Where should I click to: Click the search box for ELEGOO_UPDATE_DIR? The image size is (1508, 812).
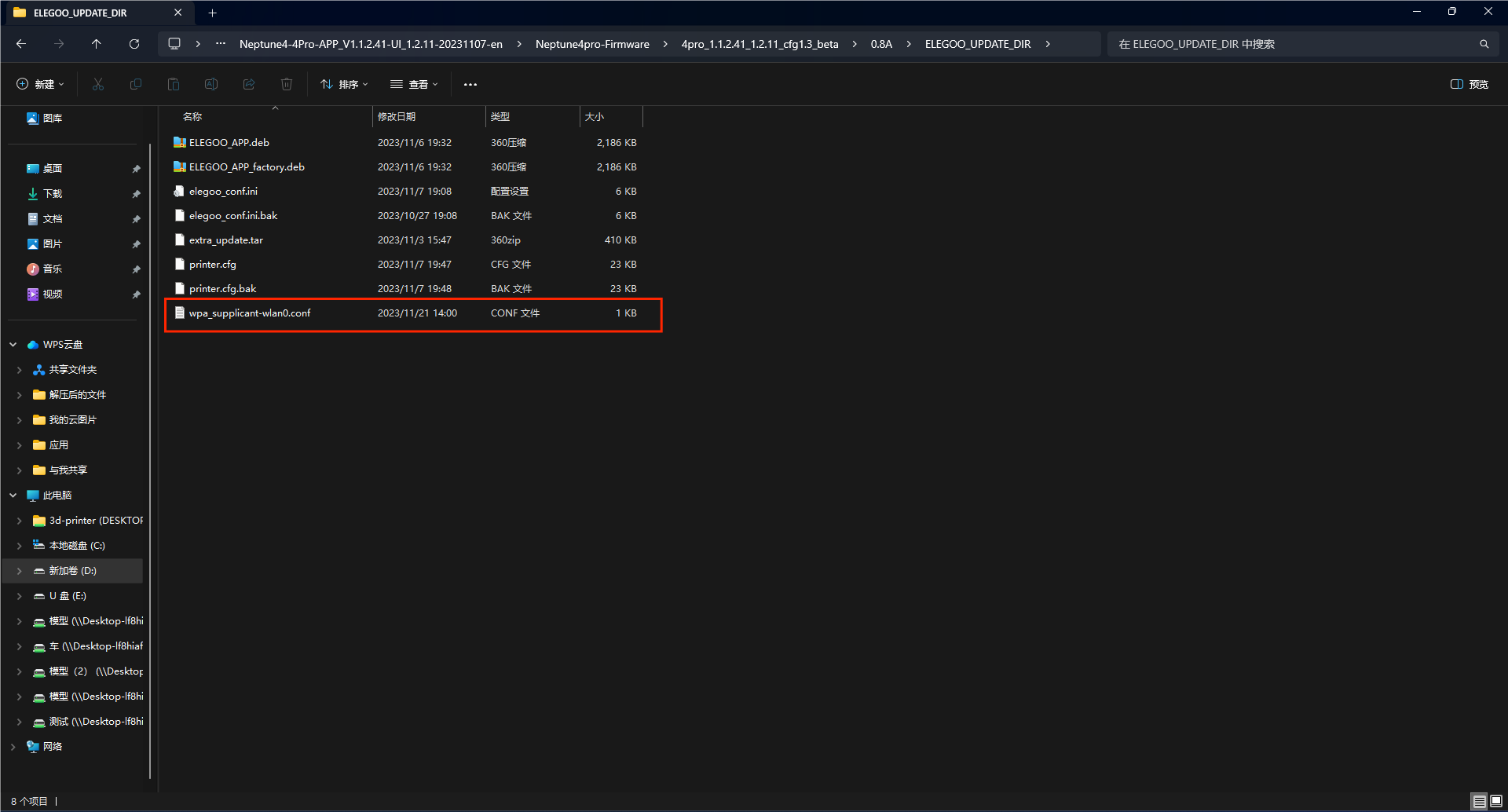(x=1296, y=44)
